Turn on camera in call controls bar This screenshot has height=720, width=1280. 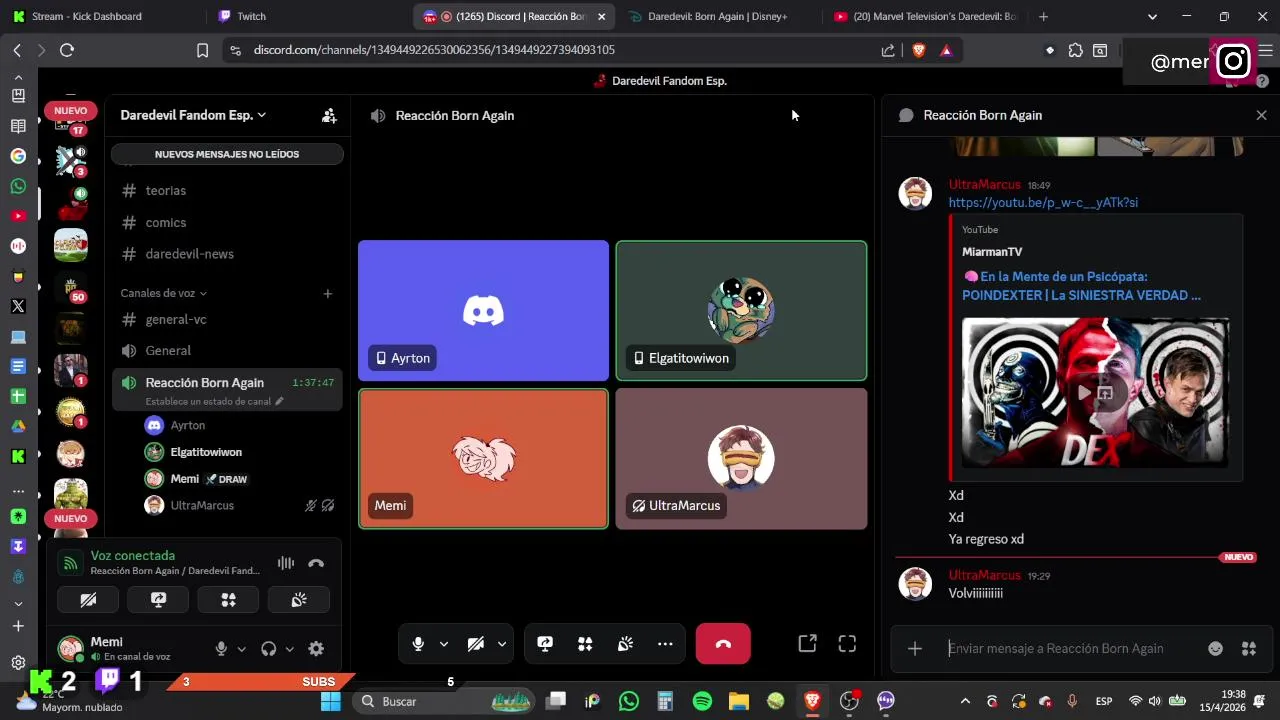476,644
